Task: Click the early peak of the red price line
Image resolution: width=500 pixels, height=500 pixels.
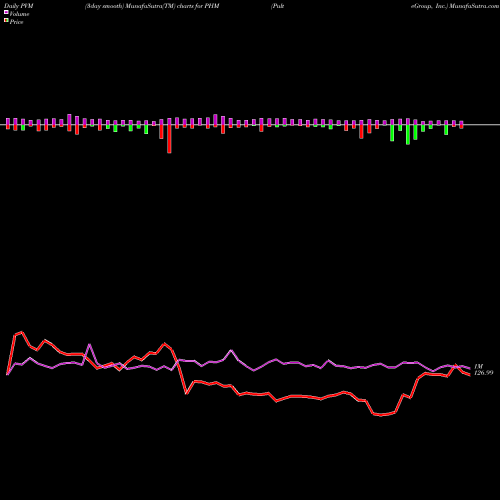Action: [22, 332]
